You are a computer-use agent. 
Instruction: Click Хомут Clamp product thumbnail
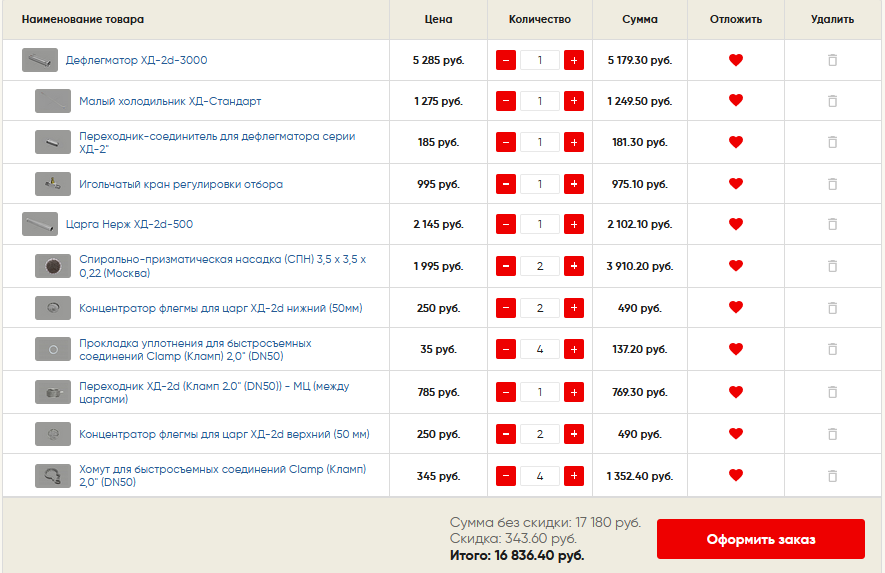53,476
